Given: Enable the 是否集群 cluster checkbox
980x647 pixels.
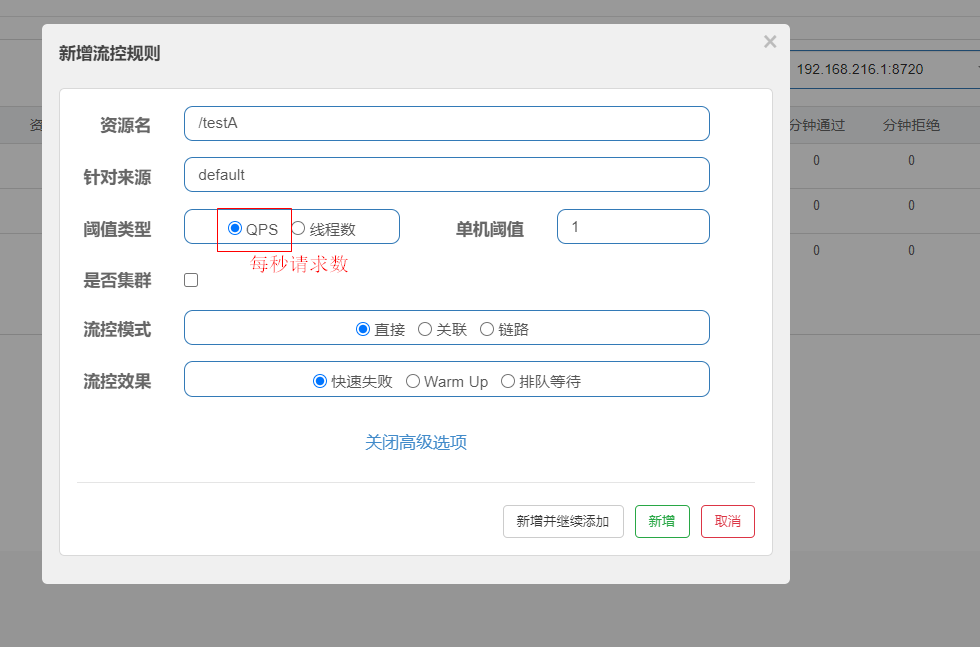Looking at the screenshot, I should coord(191,280).
